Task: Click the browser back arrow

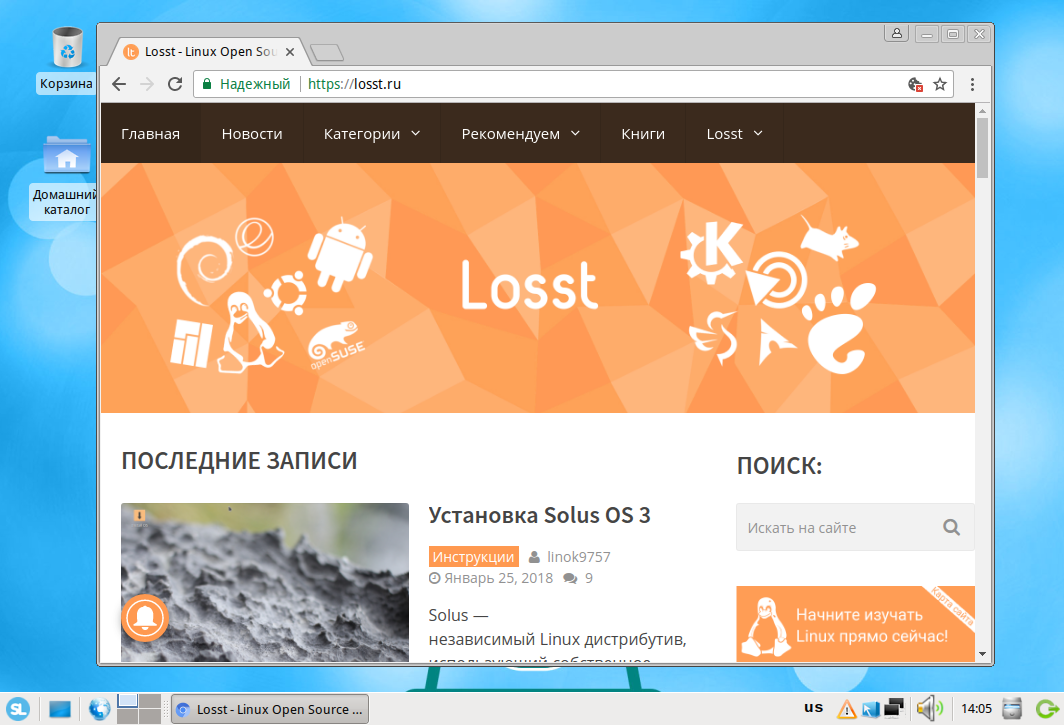Action: (119, 84)
